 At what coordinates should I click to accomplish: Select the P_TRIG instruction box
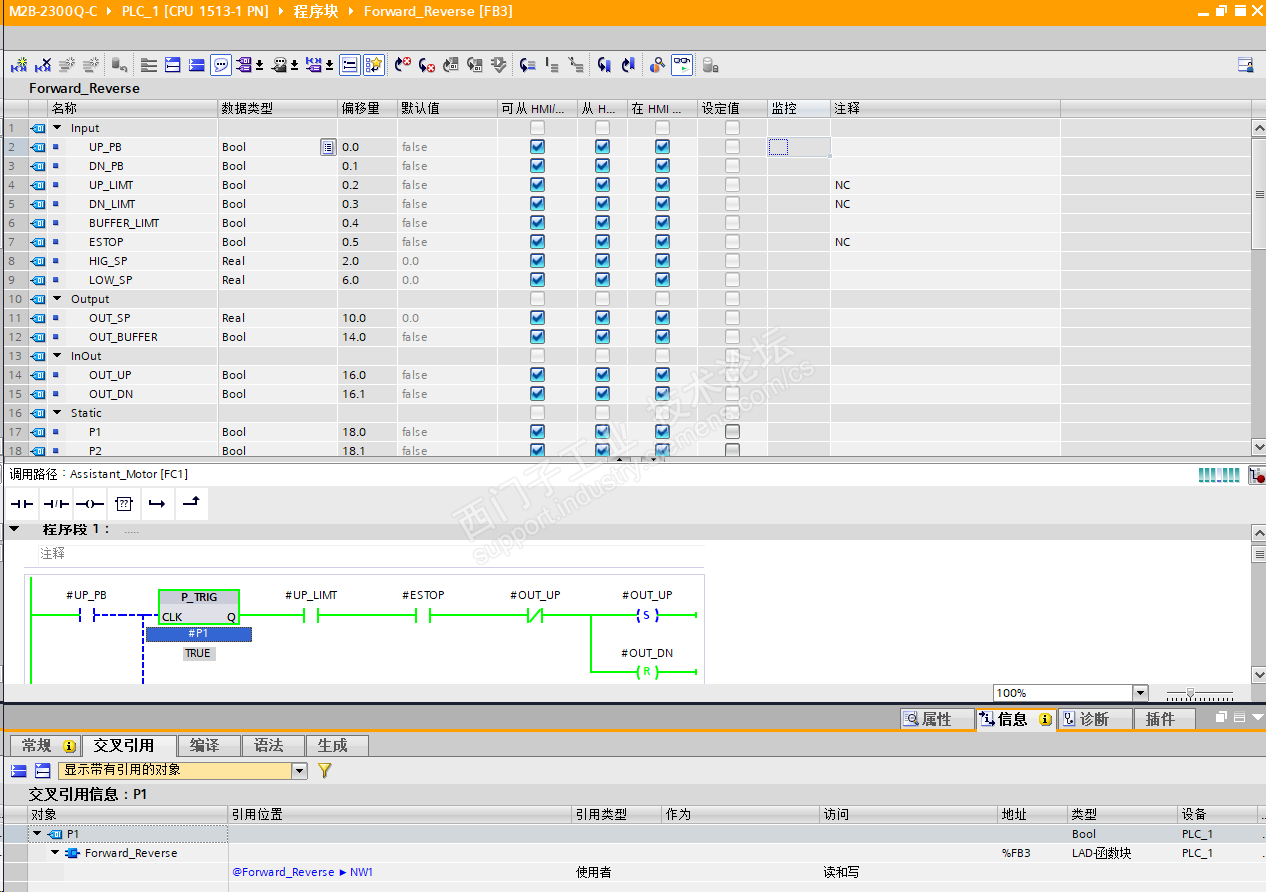coord(198,606)
